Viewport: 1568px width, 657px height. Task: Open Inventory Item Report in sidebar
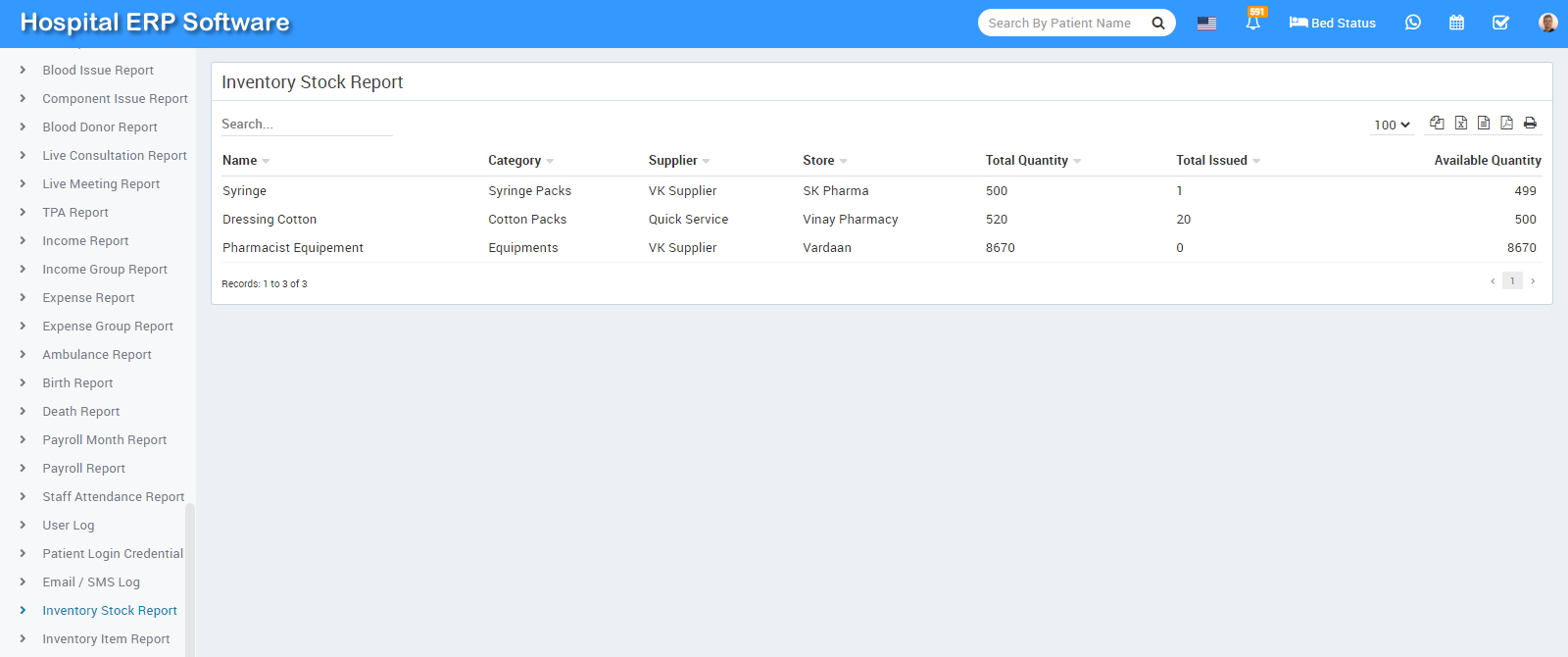click(x=106, y=639)
